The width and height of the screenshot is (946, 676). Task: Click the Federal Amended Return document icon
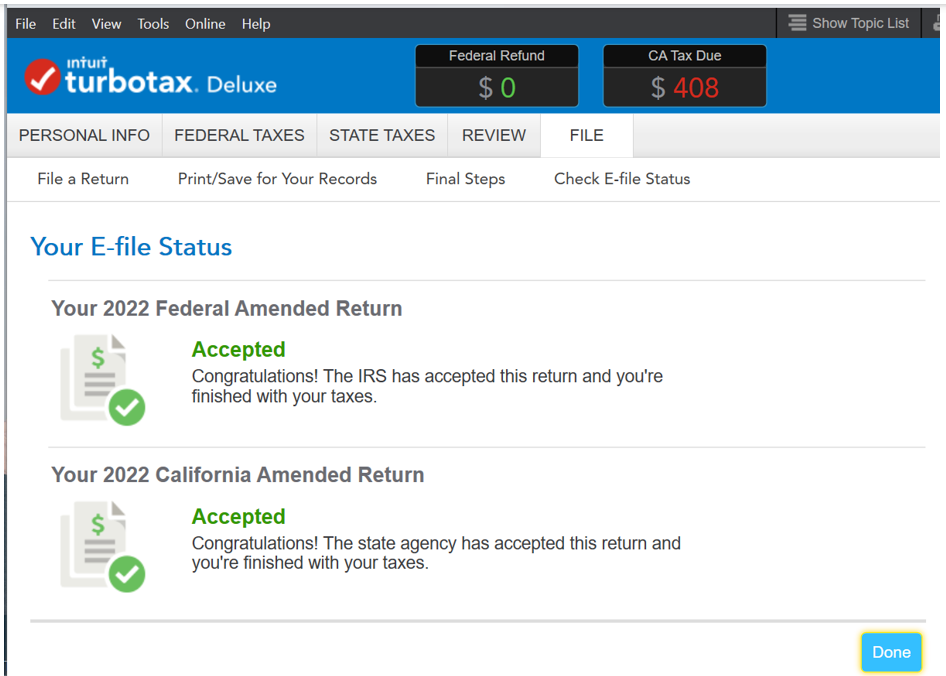click(x=103, y=380)
